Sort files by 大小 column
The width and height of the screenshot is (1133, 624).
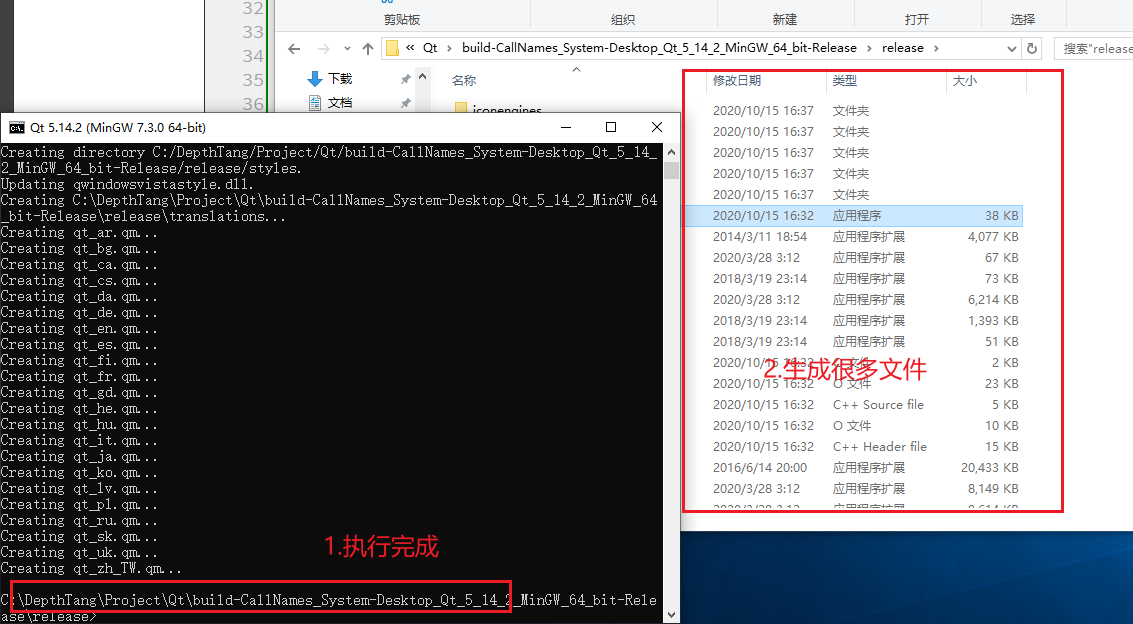(965, 81)
